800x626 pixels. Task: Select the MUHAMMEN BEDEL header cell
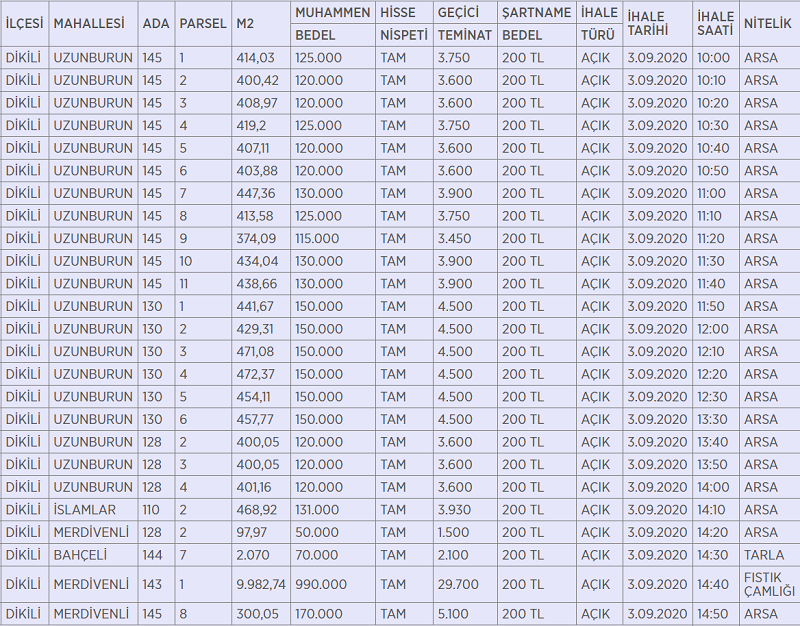click(x=332, y=23)
